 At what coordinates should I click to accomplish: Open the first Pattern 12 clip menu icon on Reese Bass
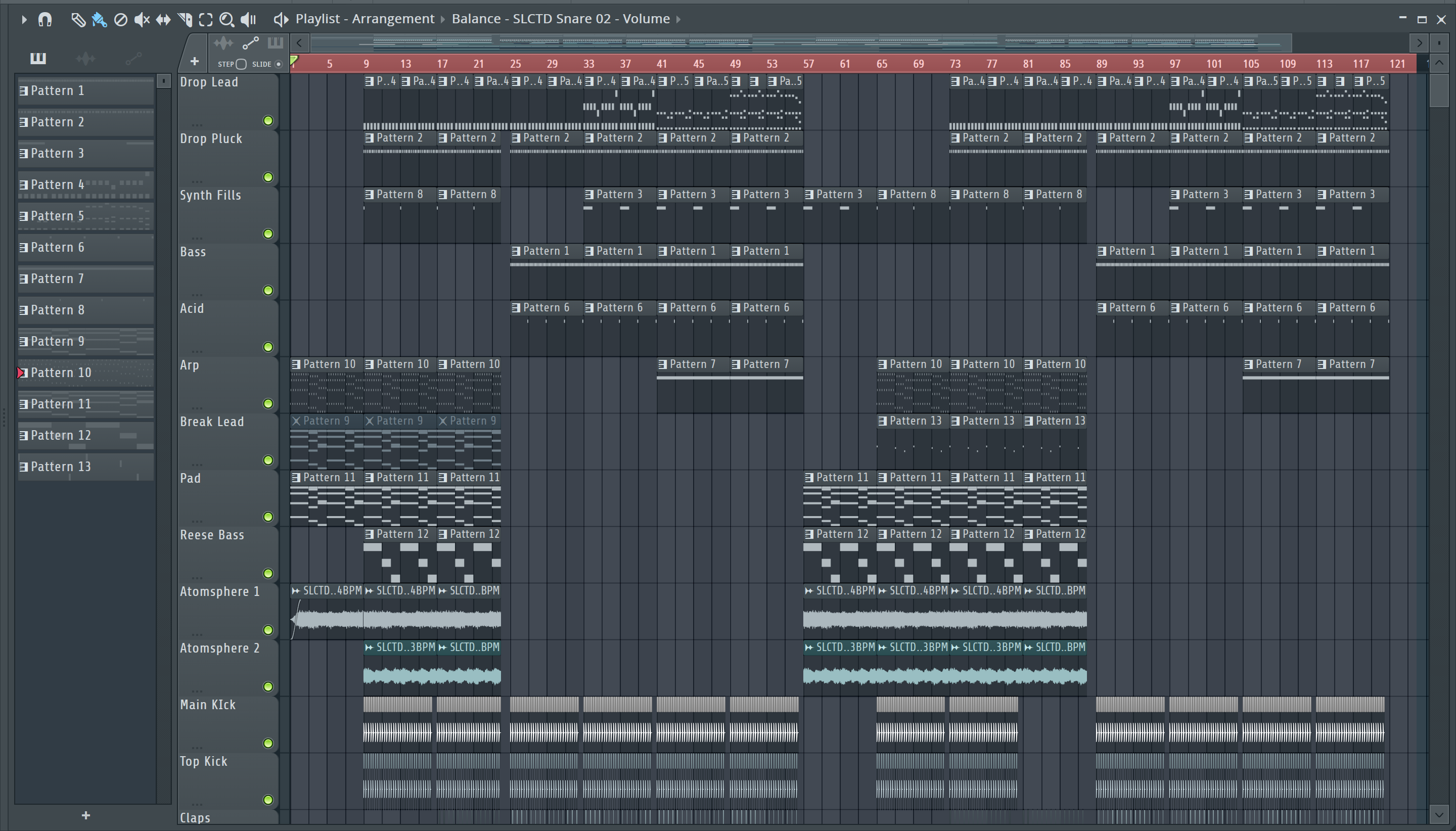[x=369, y=534]
